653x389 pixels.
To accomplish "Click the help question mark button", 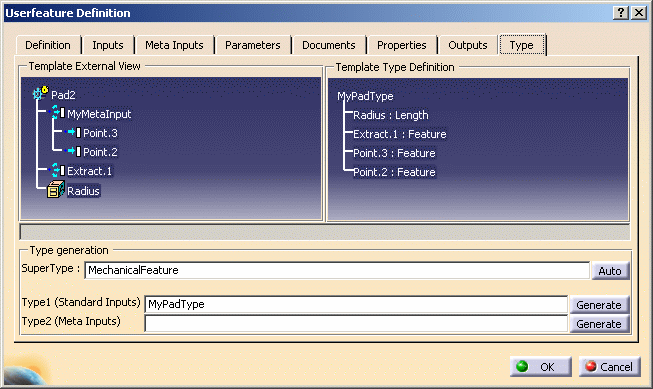I will coord(621,12).
